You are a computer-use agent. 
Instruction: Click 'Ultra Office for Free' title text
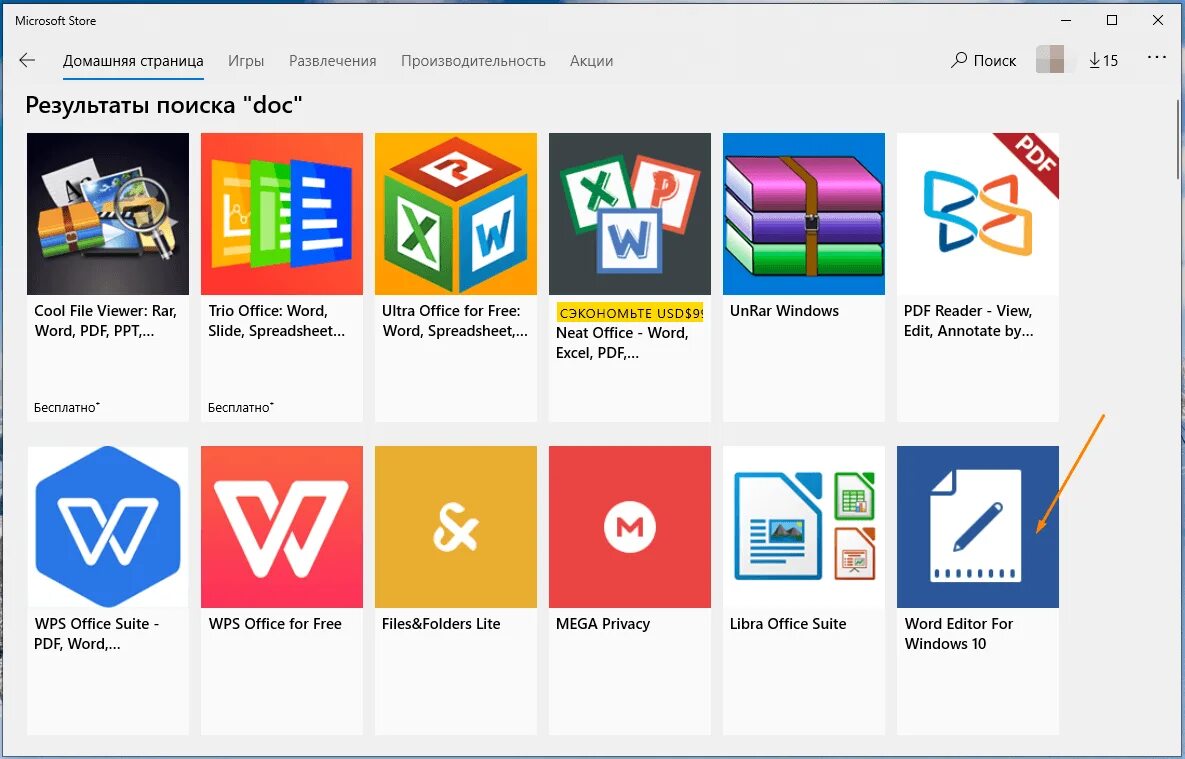(454, 321)
